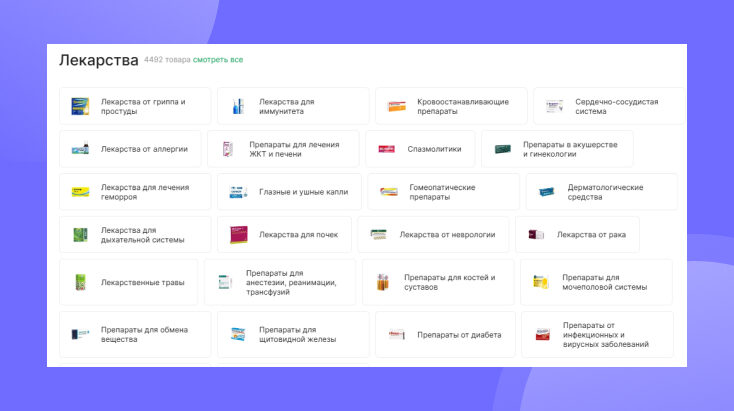
Task: Click the 'Препараты для лечения ЖКТ и печени' icon
Action: pos(228,149)
